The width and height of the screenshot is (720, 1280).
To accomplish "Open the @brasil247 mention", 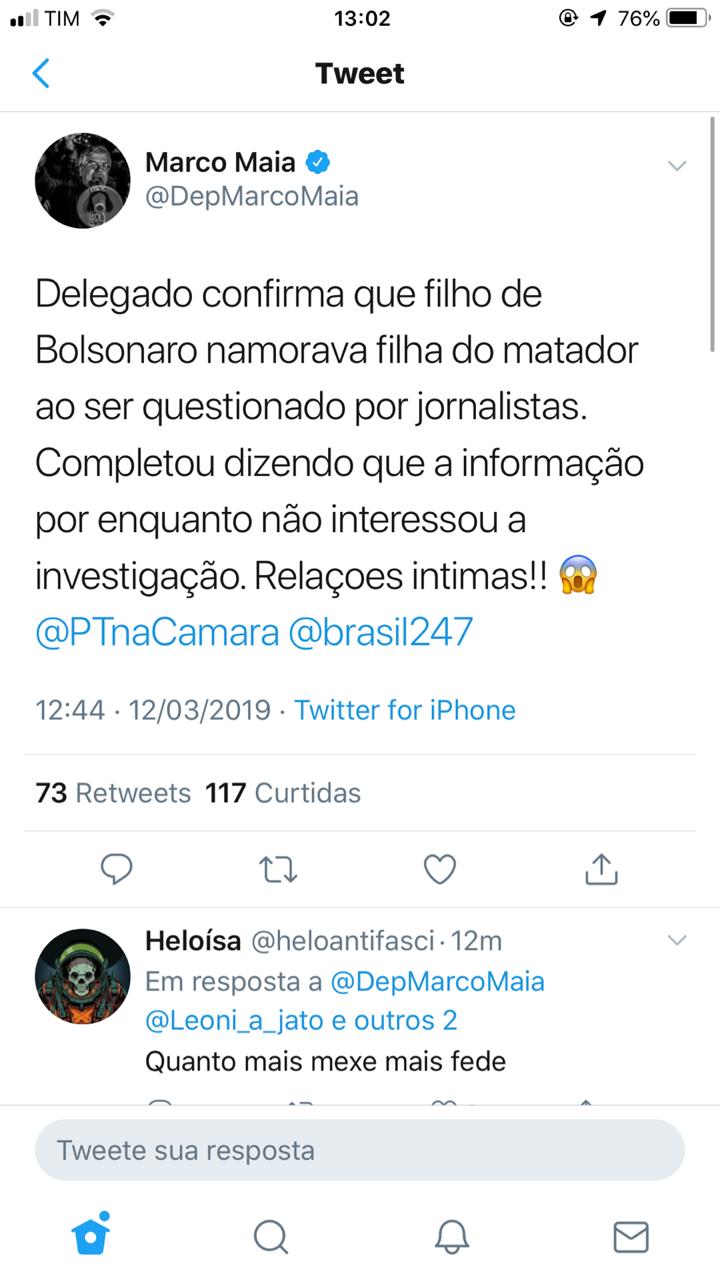I will pos(381,632).
